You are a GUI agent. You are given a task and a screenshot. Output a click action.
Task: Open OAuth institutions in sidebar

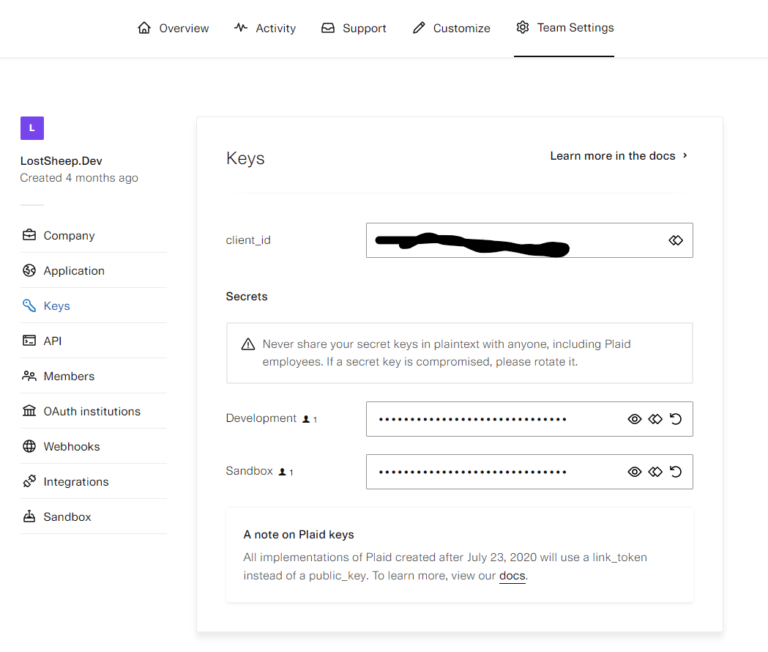(x=94, y=411)
